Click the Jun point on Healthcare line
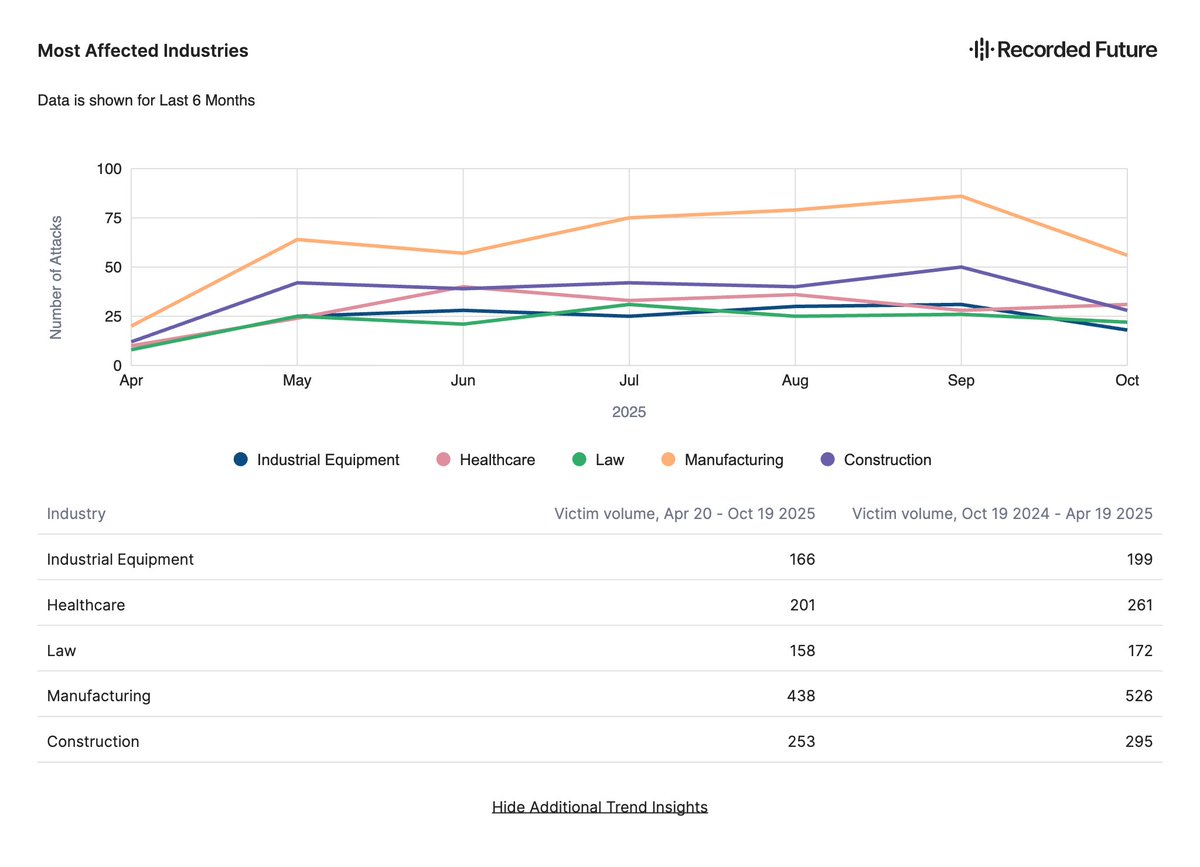Screen dimensions: 1200x867 (463, 287)
